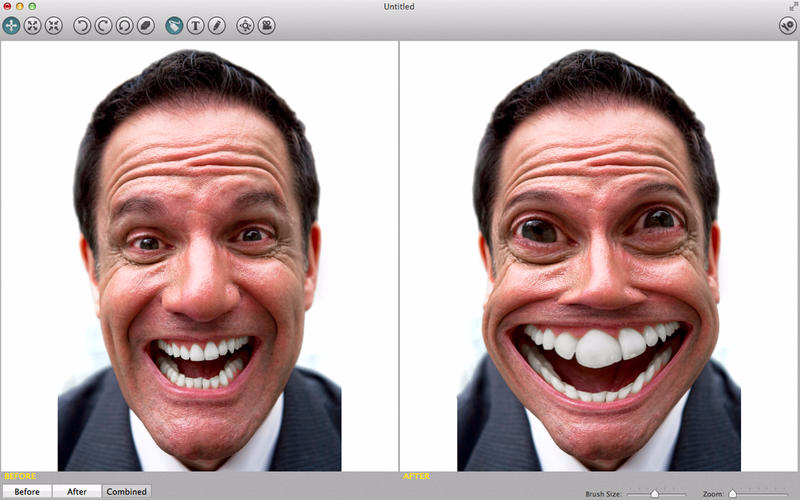Click the movie camera icon
Image resolution: width=800 pixels, height=500 pixels.
click(x=266, y=25)
